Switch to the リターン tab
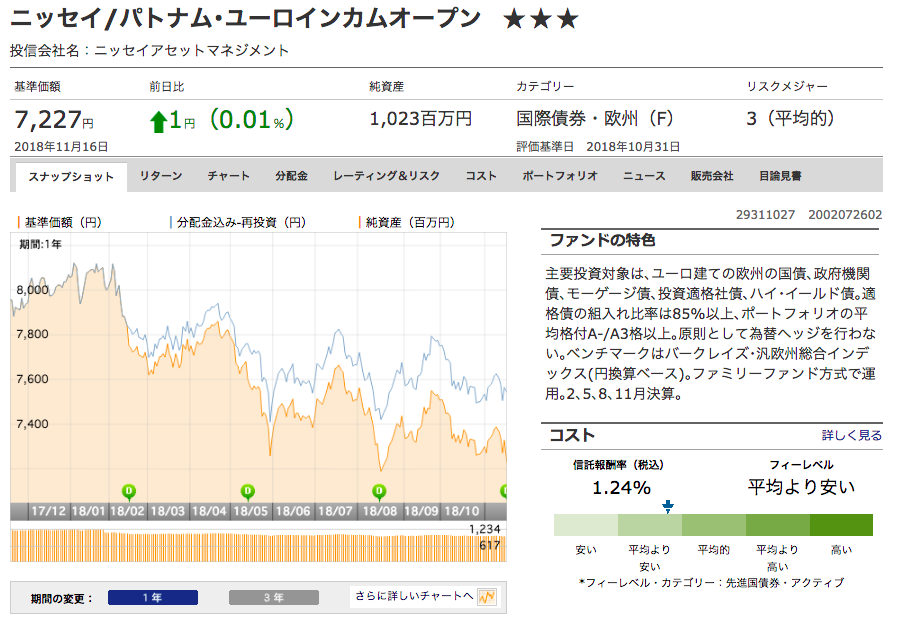902x626 pixels. point(160,176)
